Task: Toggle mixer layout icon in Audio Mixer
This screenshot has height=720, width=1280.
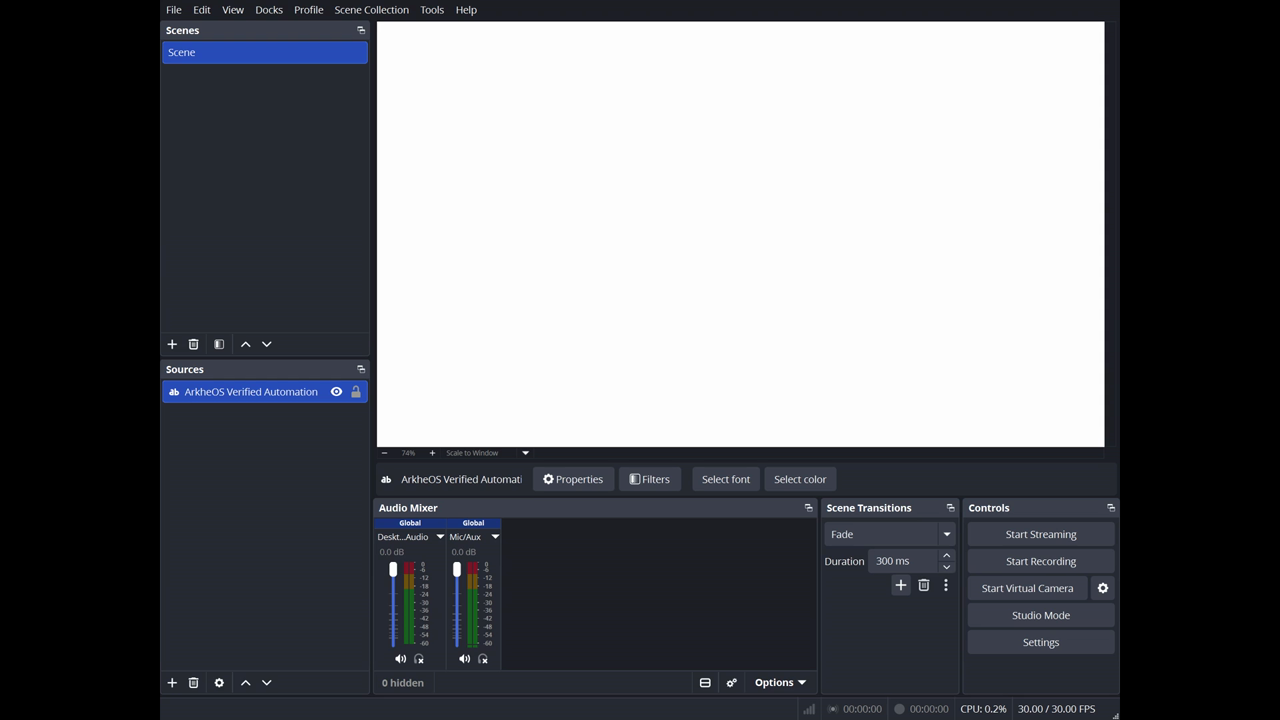Action: point(705,683)
